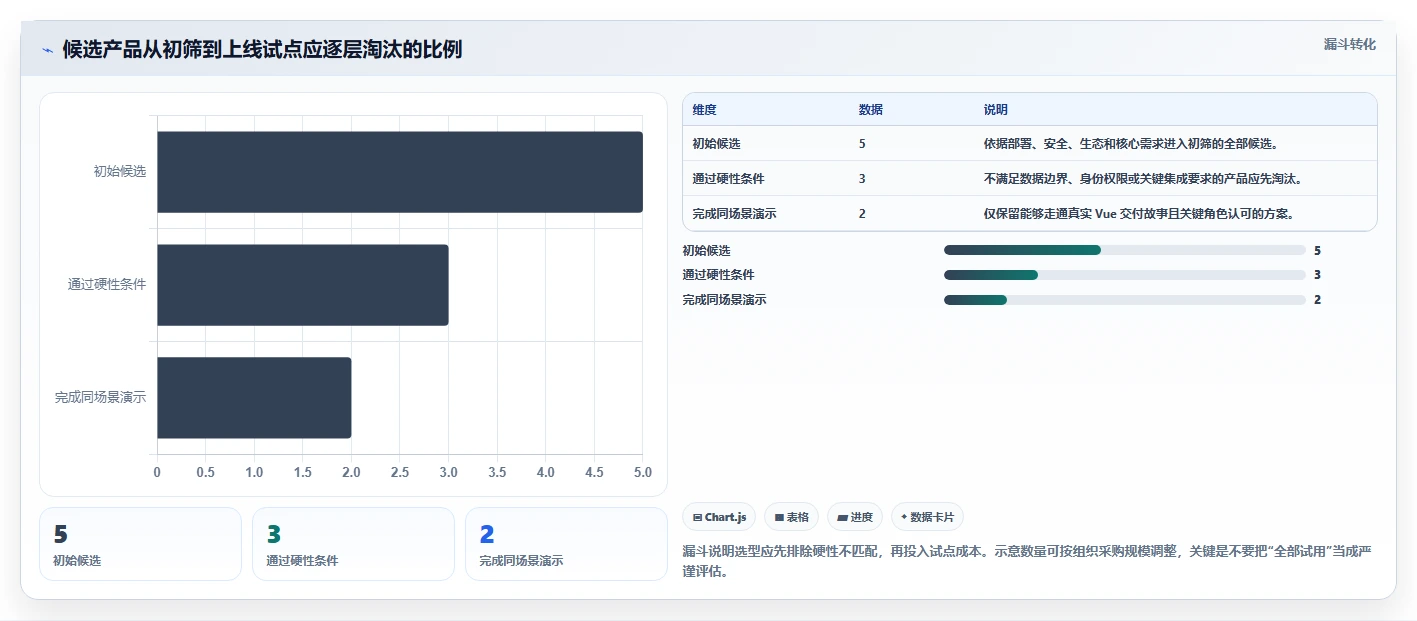The height and width of the screenshot is (621, 1417).
Task: Click the value 5 in the table
Action: pos(862,144)
